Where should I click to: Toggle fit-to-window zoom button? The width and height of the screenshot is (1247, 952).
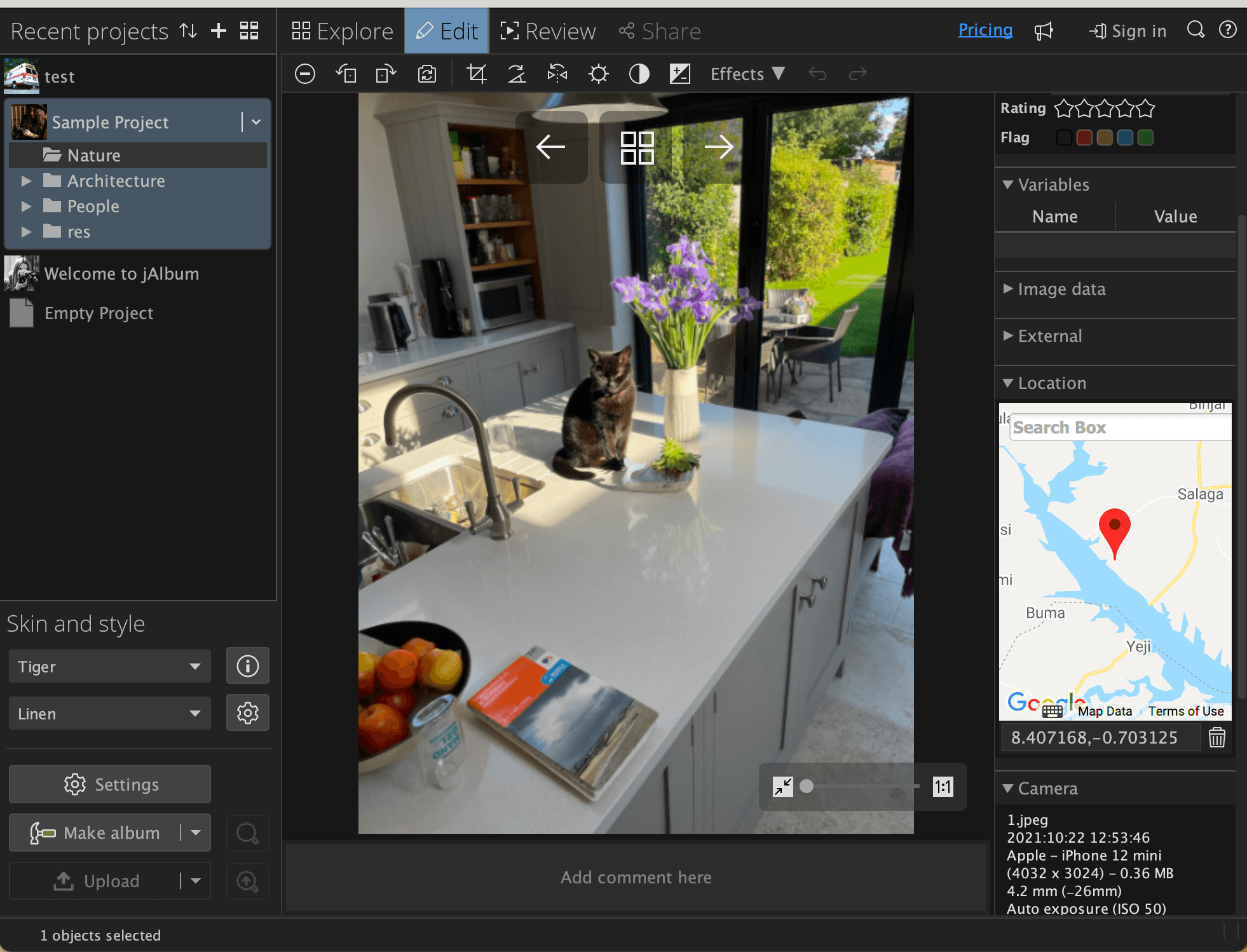click(782, 787)
